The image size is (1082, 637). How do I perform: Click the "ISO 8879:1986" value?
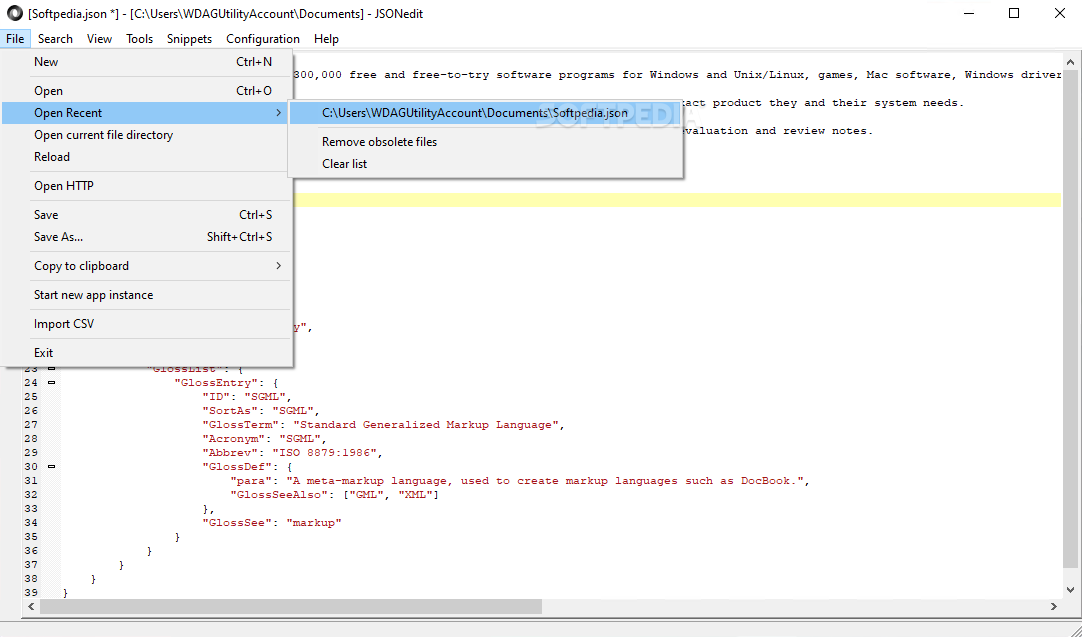pos(324,453)
